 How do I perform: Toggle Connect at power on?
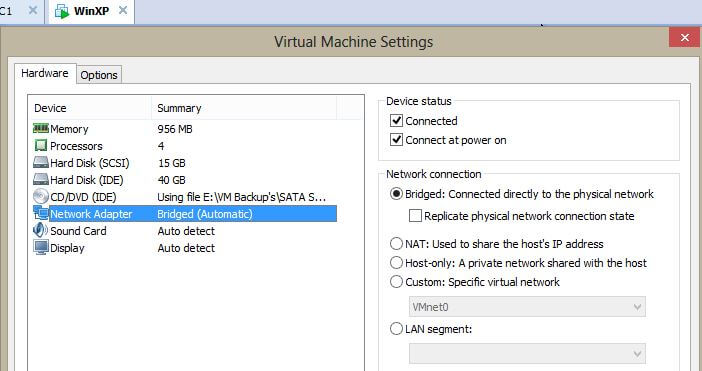(x=396, y=140)
